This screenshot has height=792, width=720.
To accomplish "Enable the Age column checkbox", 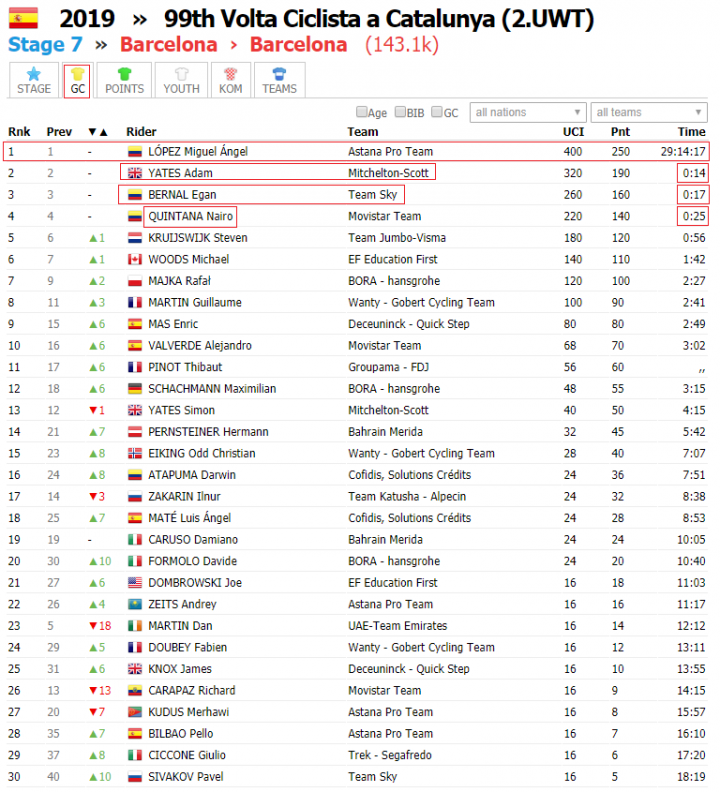I will coord(361,112).
